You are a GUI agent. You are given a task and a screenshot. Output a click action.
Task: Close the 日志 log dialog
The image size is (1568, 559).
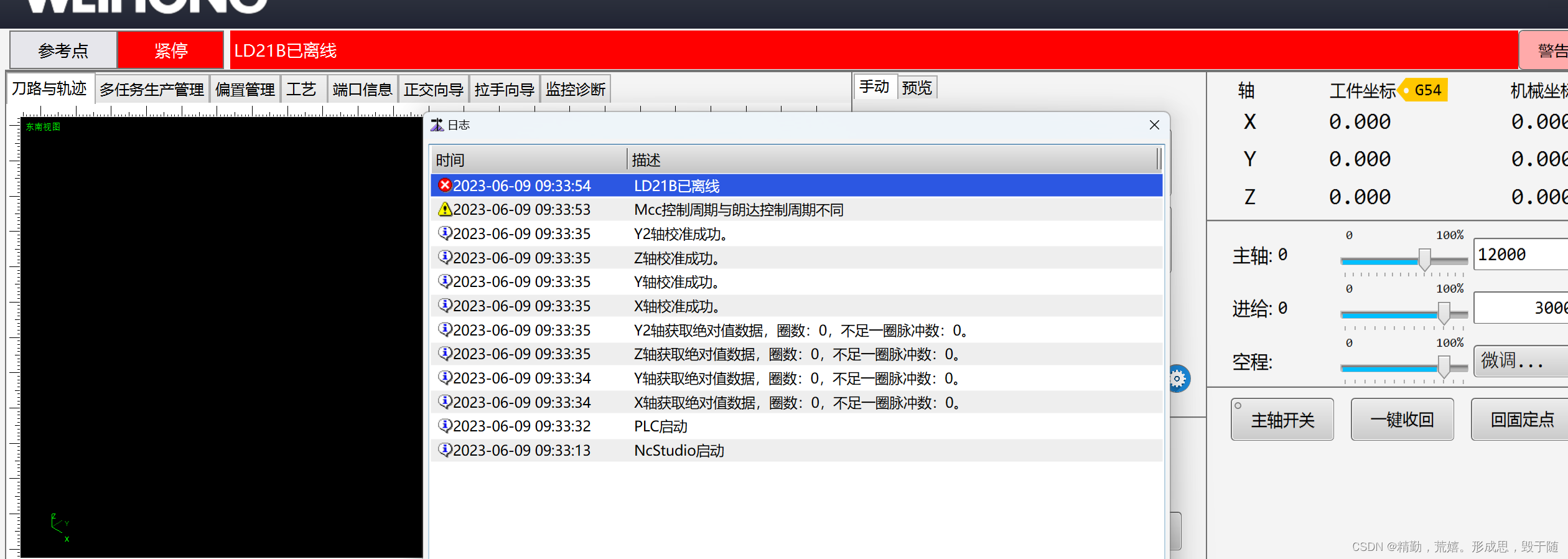(x=1154, y=125)
